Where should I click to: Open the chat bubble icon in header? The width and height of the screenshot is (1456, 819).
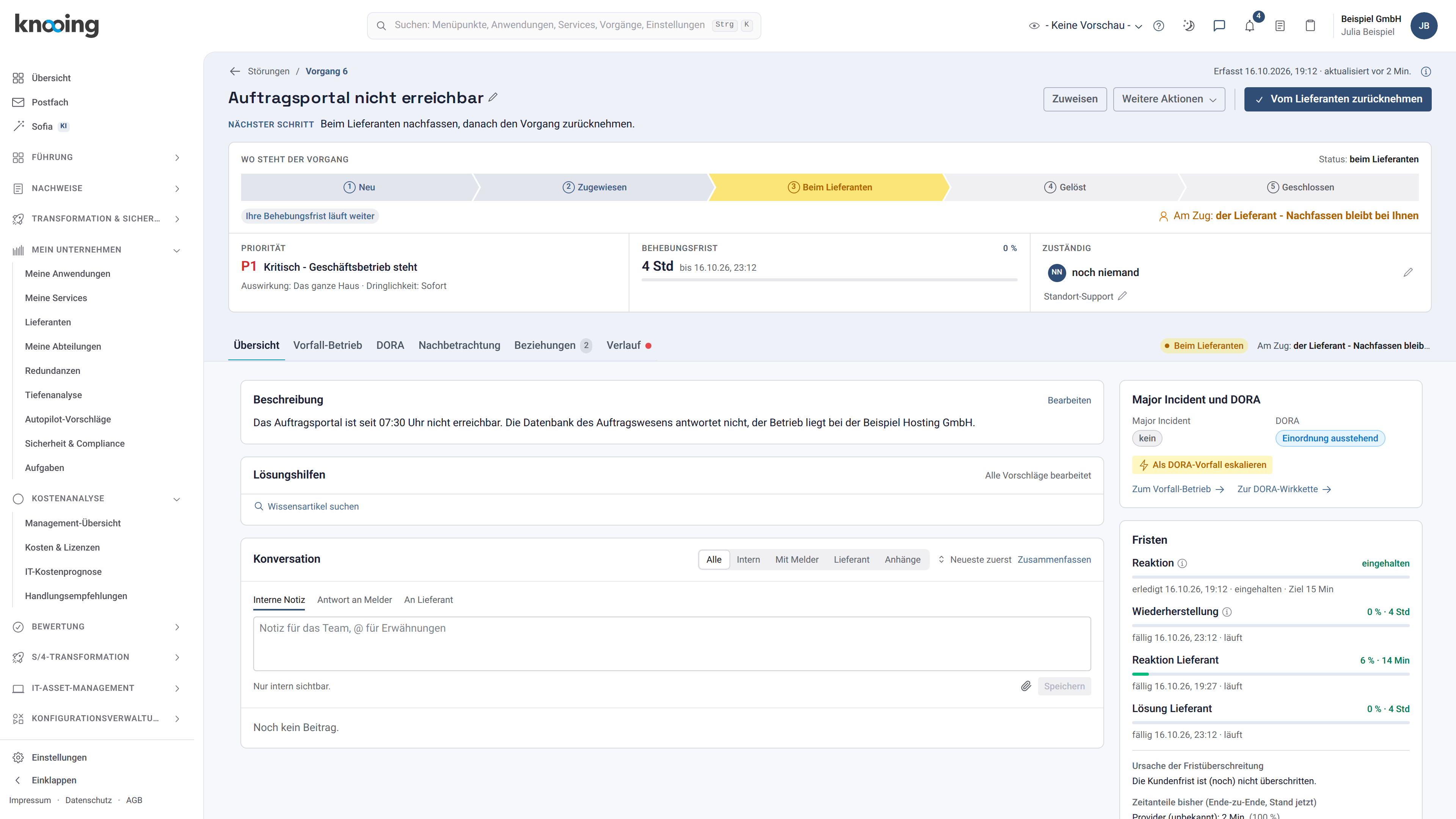click(1219, 25)
